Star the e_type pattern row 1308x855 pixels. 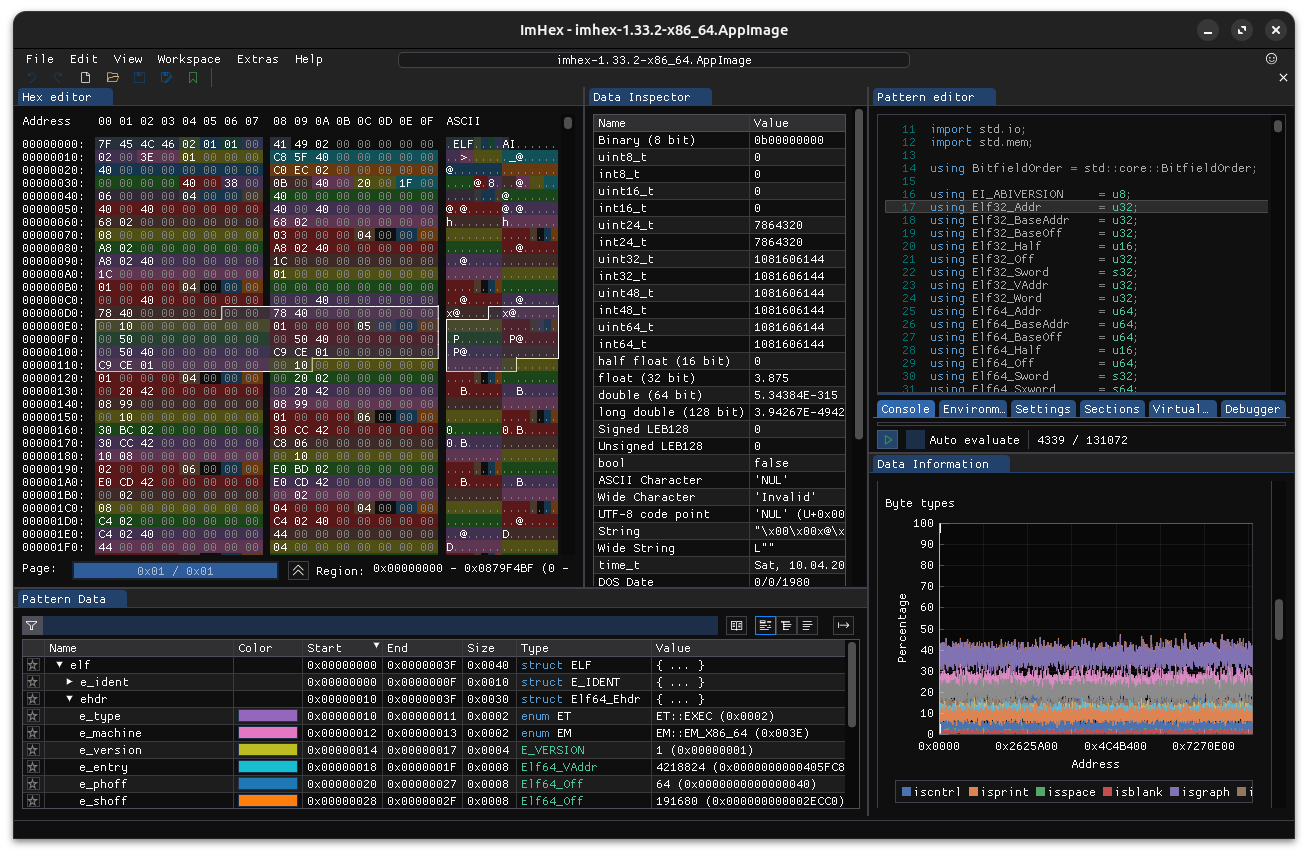click(x=33, y=716)
